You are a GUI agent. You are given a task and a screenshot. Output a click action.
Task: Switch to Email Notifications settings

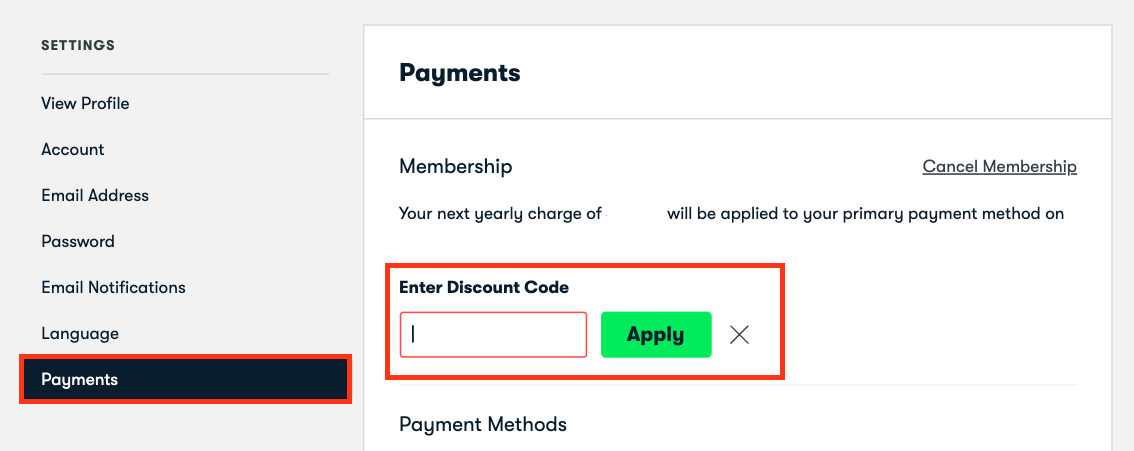coord(114,288)
